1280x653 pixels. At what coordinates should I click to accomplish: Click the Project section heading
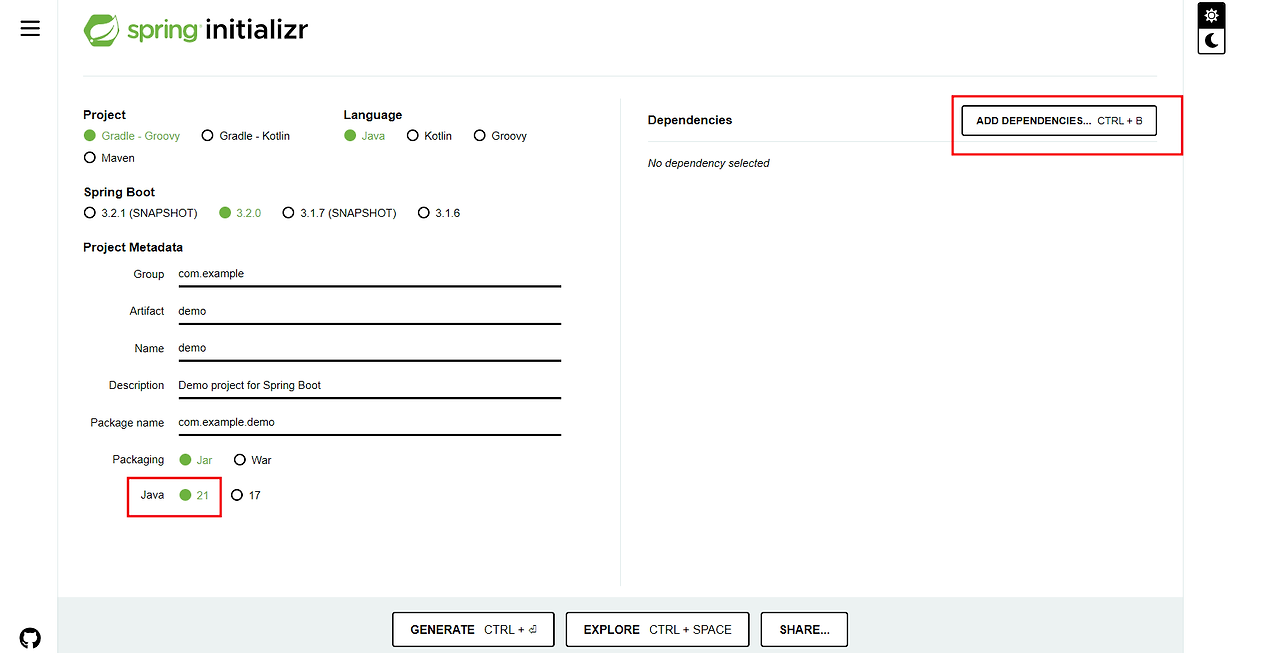point(104,115)
